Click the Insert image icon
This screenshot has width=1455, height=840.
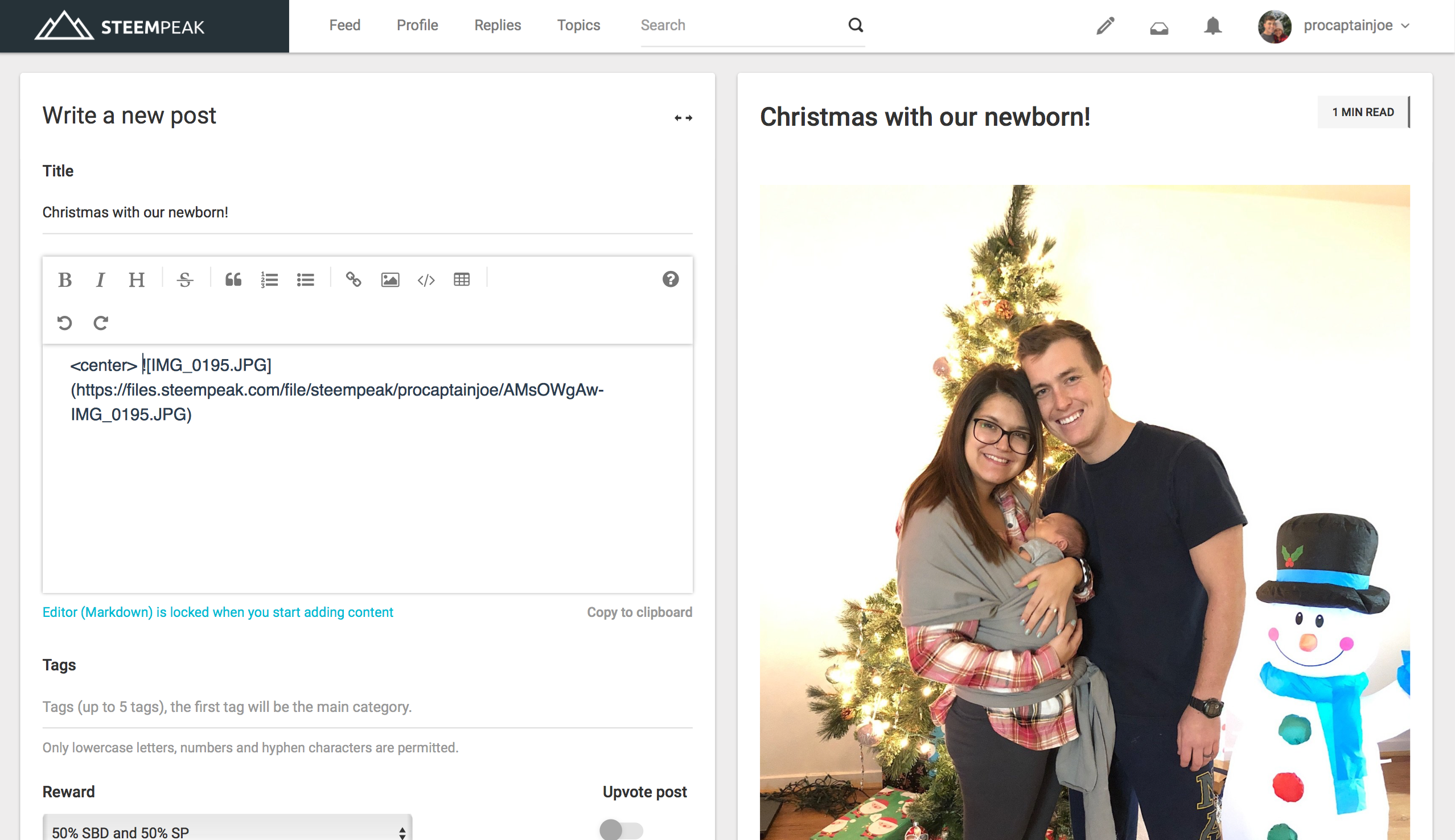[390, 279]
